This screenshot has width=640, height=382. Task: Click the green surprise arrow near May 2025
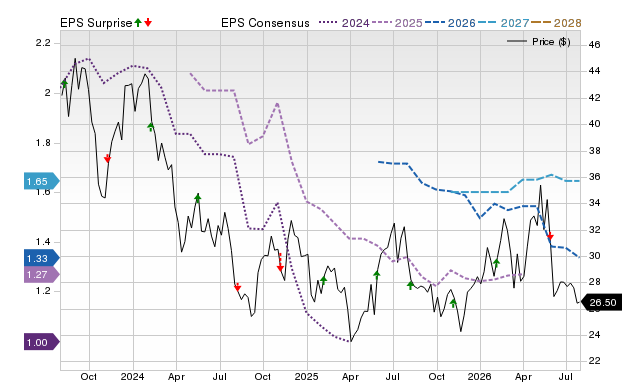coord(377,275)
